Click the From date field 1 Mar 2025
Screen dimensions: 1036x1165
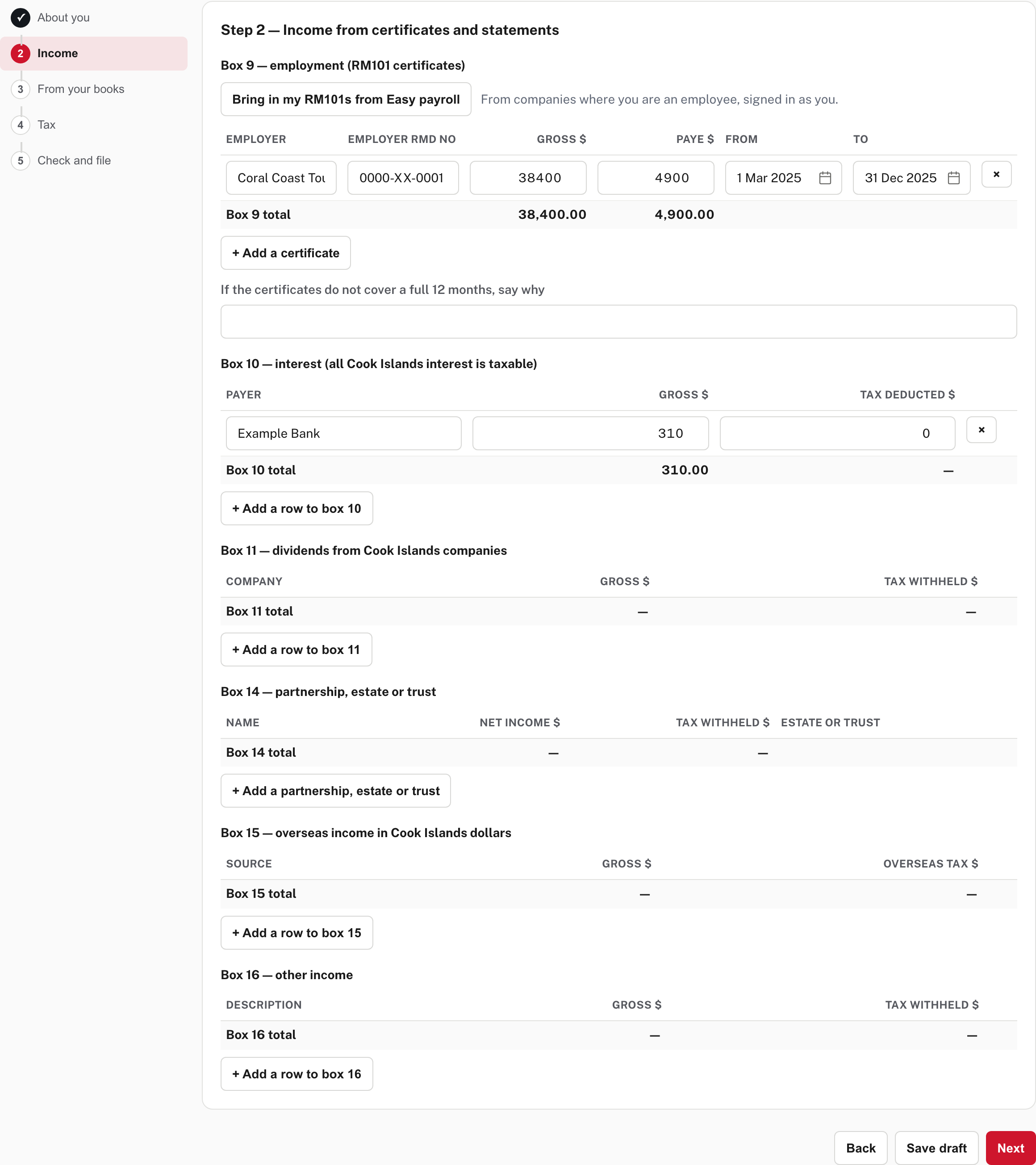[783, 178]
